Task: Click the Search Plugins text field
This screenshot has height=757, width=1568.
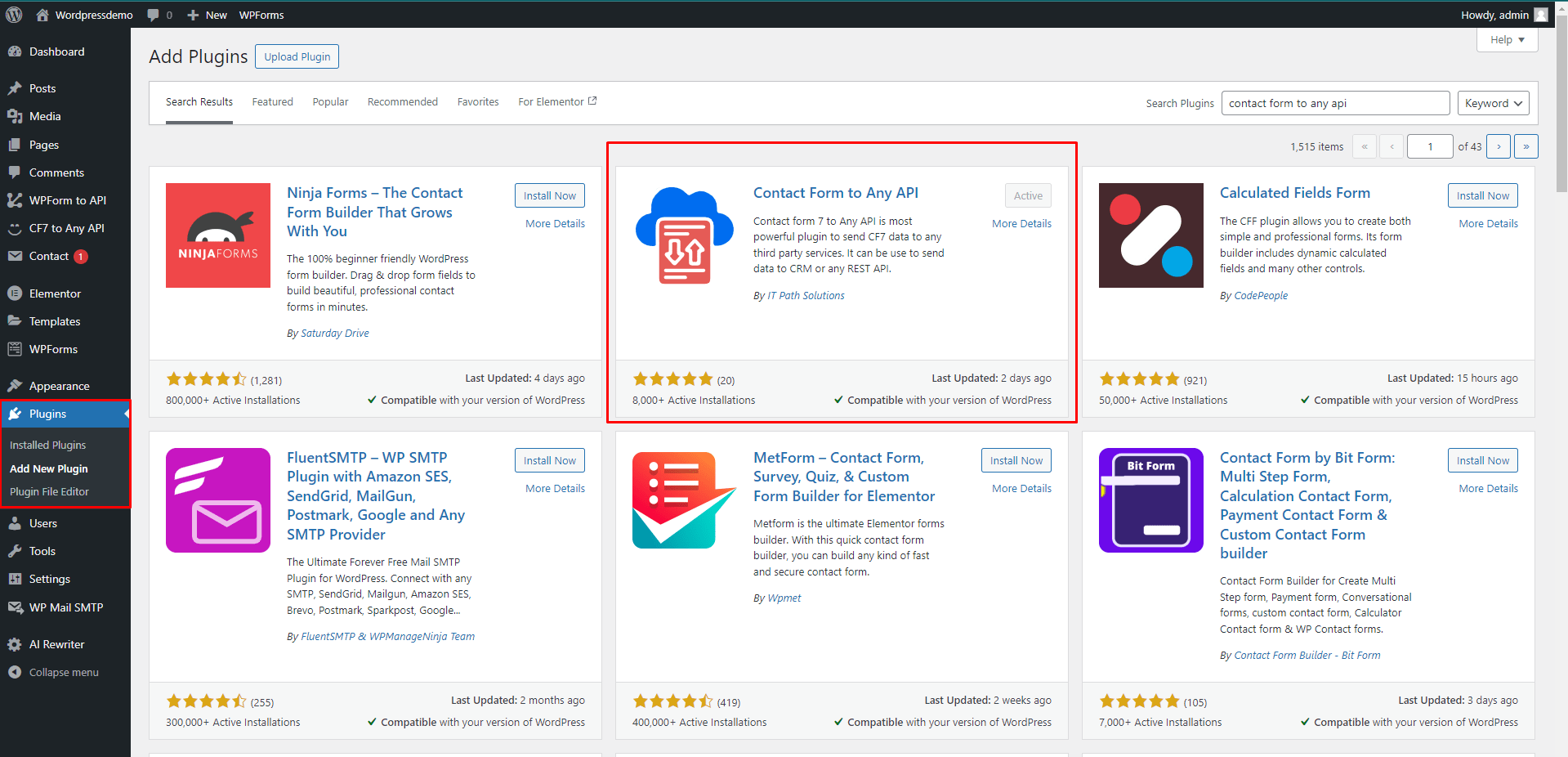Action: (1334, 103)
